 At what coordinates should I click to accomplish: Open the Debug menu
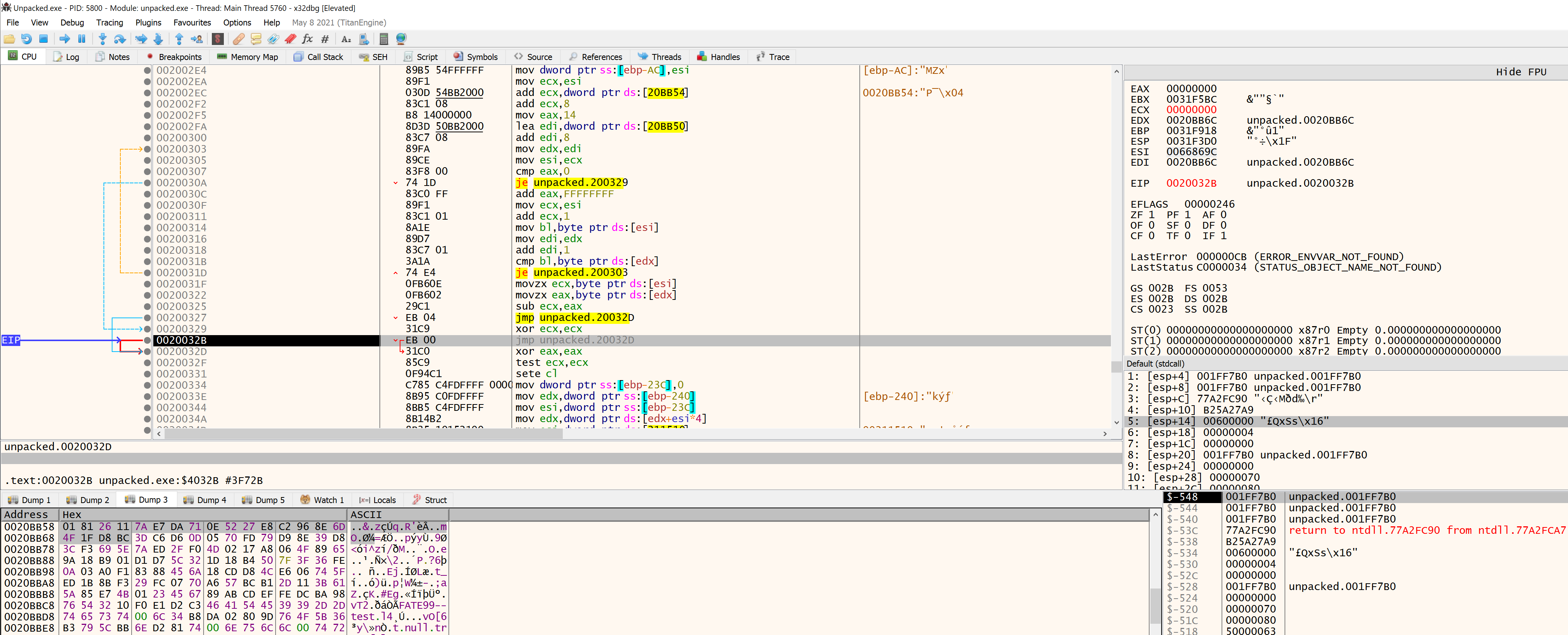[72, 22]
